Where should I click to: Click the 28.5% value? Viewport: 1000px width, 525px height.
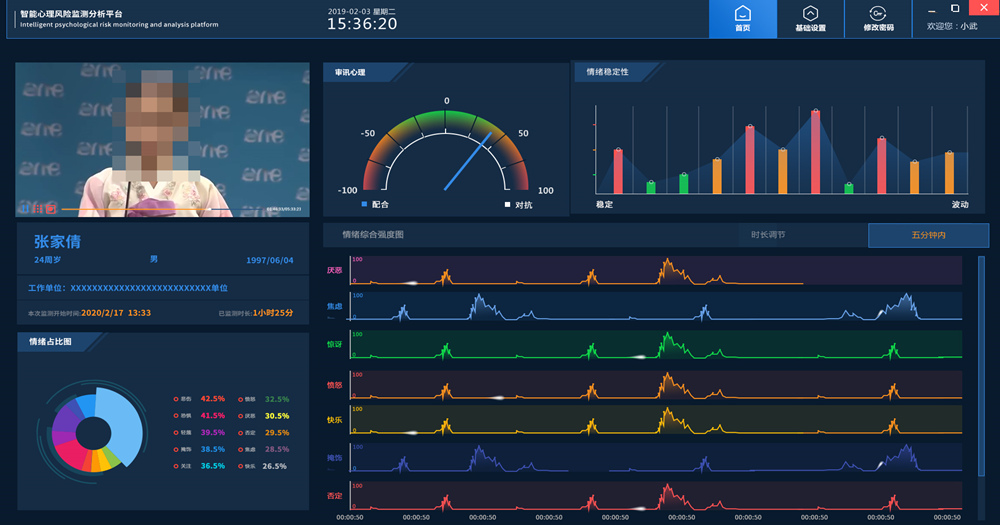point(277,450)
